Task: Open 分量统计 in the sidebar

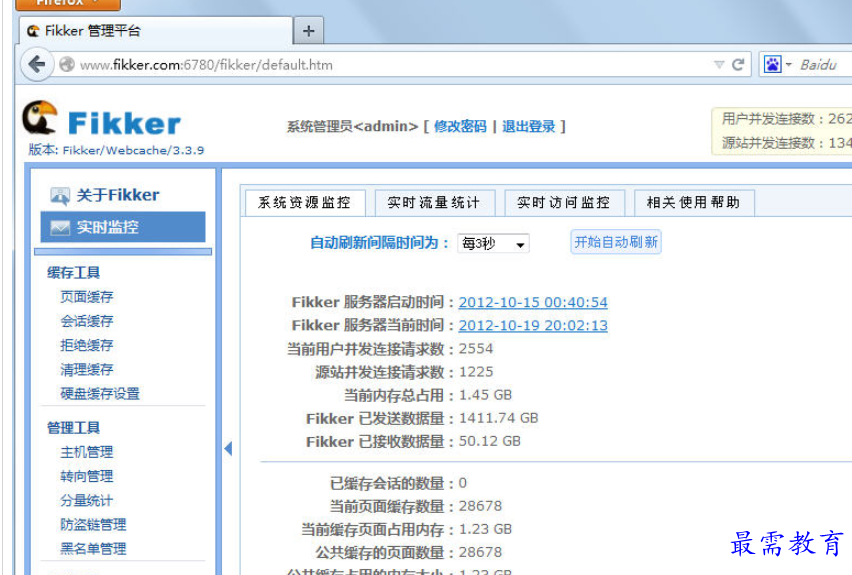Action: pos(87,501)
